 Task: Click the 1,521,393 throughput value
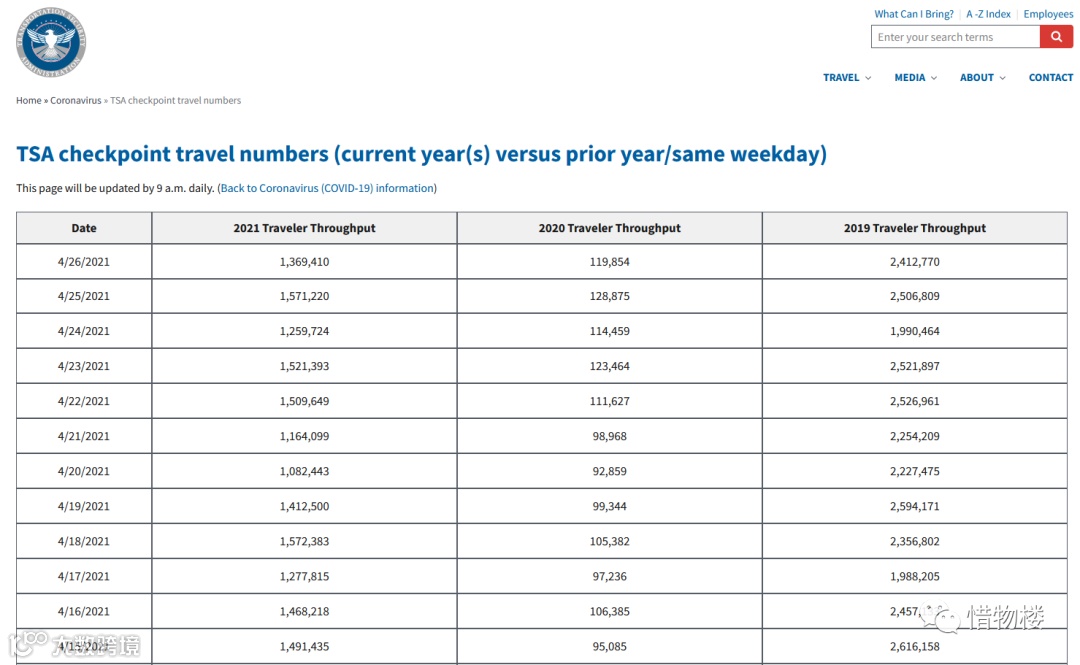pos(304,367)
